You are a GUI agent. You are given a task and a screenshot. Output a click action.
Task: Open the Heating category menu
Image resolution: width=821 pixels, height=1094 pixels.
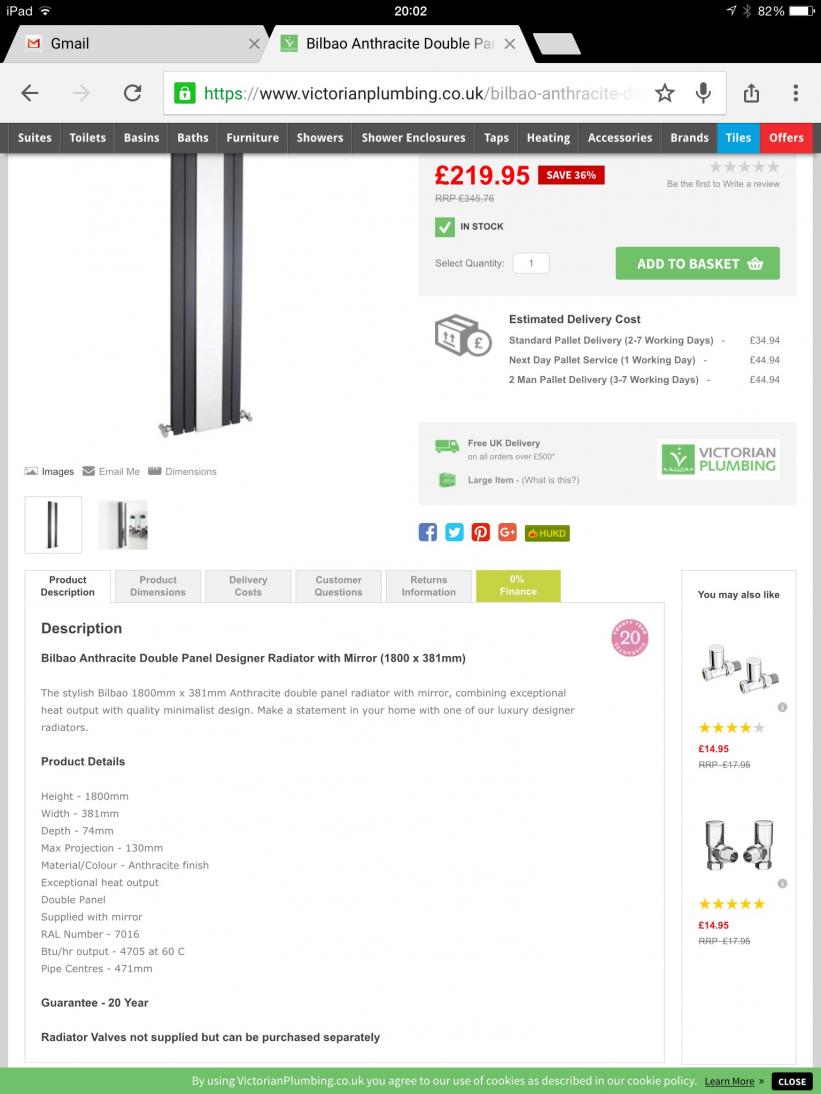click(x=548, y=137)
